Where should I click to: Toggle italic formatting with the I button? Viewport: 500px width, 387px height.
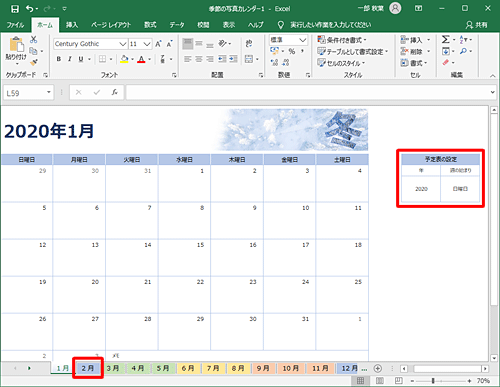[x=70, y=59]
